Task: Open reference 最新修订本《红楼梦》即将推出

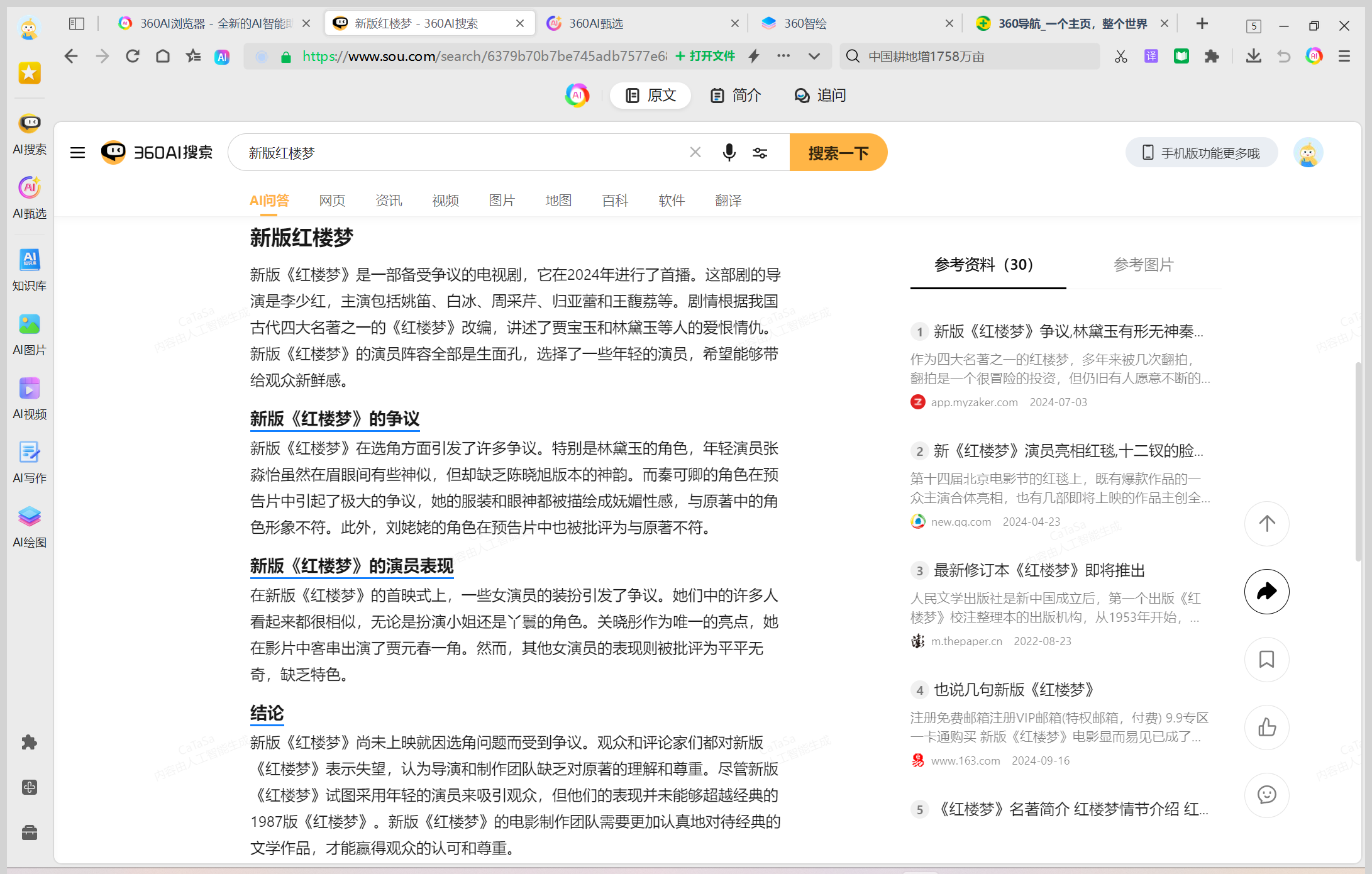Action: click(1039, 570)
